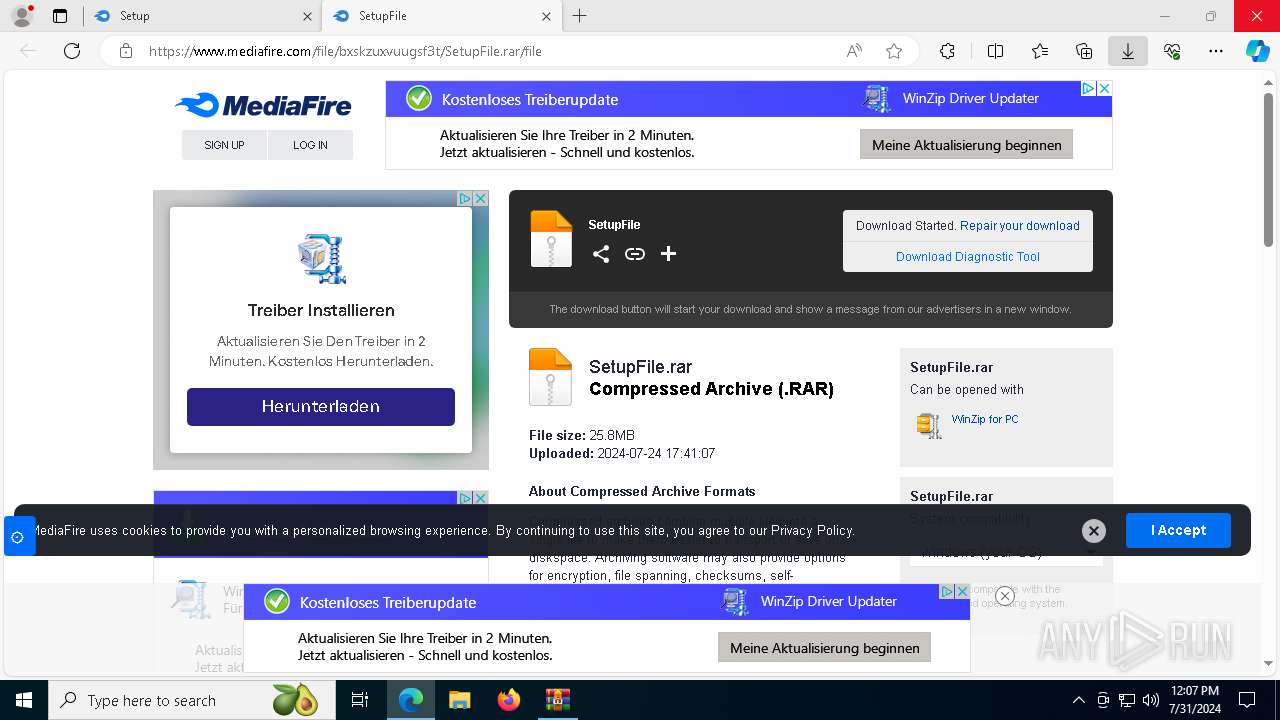1280x720 pixels.
Task: Open a new browser tab
Action: click(580, 16)
